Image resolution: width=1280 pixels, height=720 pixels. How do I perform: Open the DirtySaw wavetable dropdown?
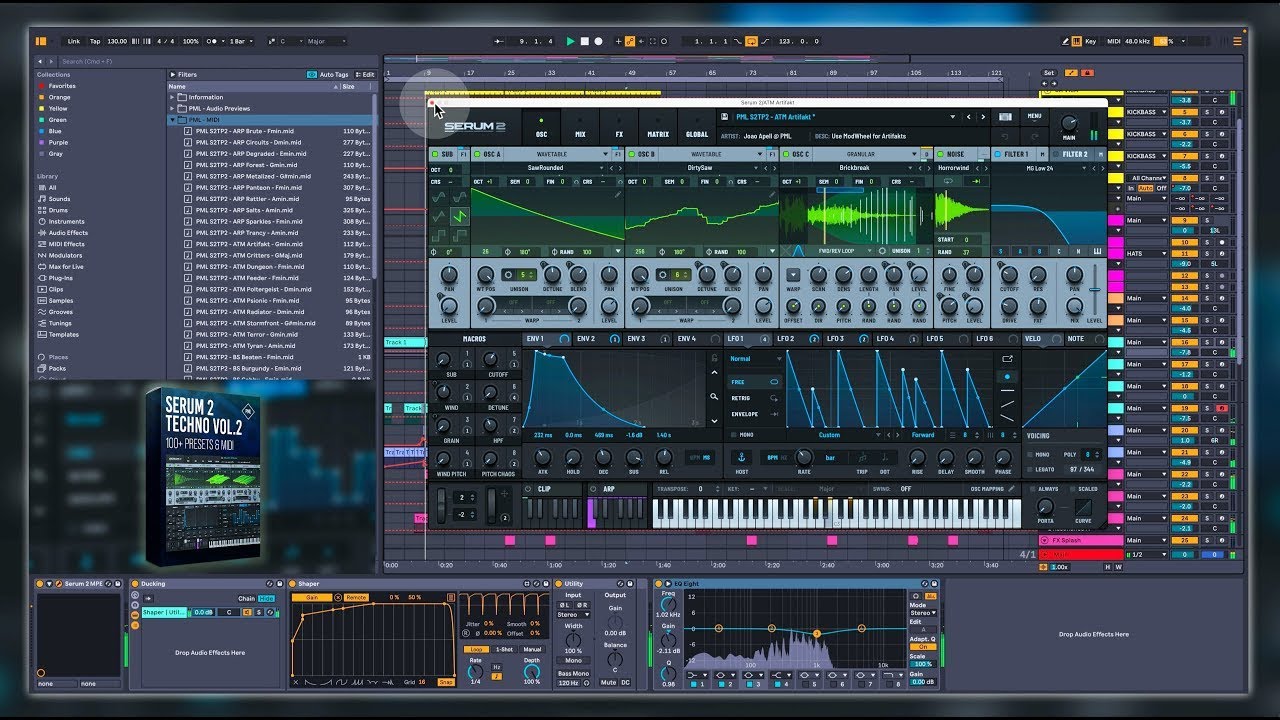700,168
